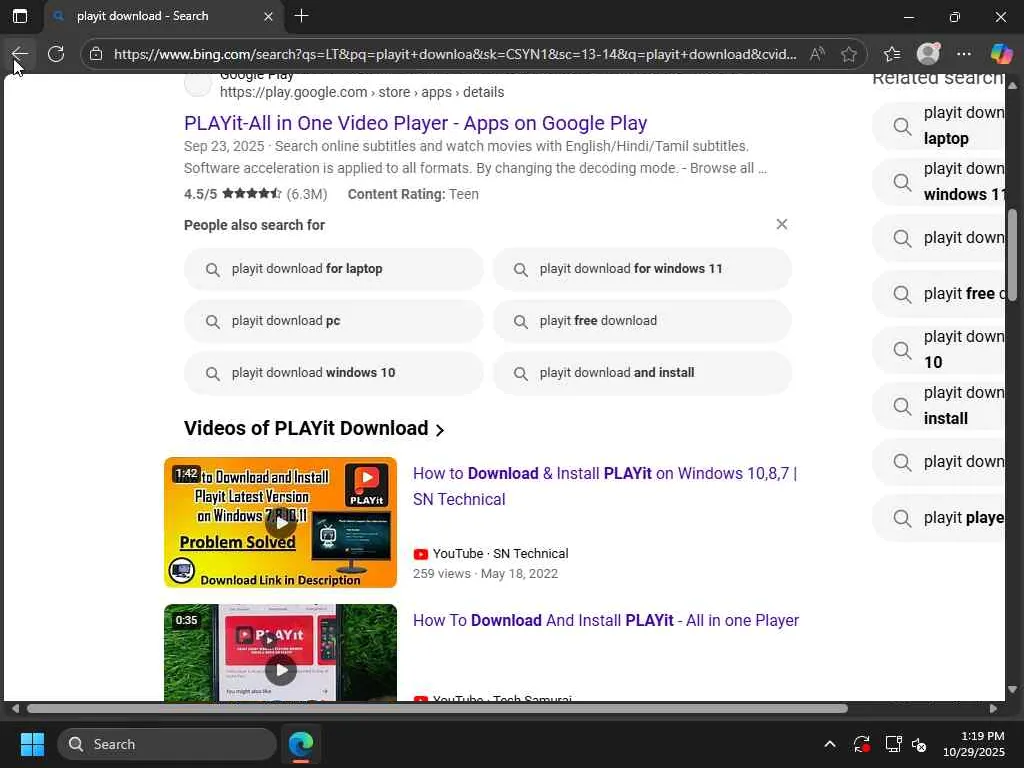The height and width of the screenshot is (768, 1024).
Task: Open the Copilot sidebar icon
Action: click(1001, 54)
